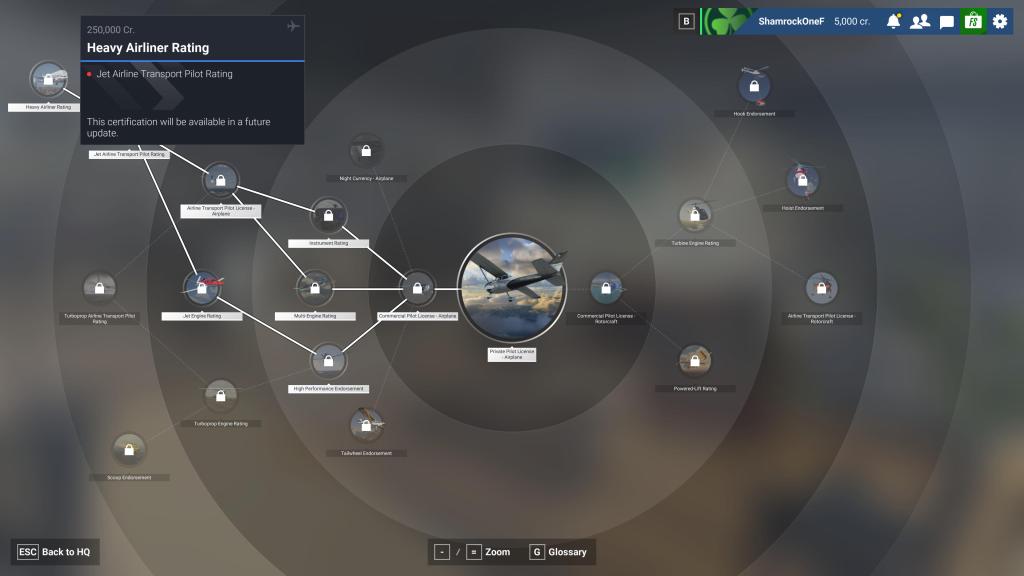This screenshot has width=1024, height=576.
Task: Select the Tailwheel Endorsement node
Action: click(x=367, y=425)
